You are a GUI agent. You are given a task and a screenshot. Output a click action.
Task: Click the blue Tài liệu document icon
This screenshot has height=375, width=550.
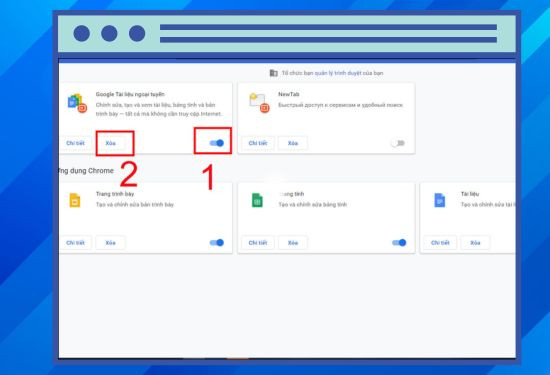click(440, 200)
